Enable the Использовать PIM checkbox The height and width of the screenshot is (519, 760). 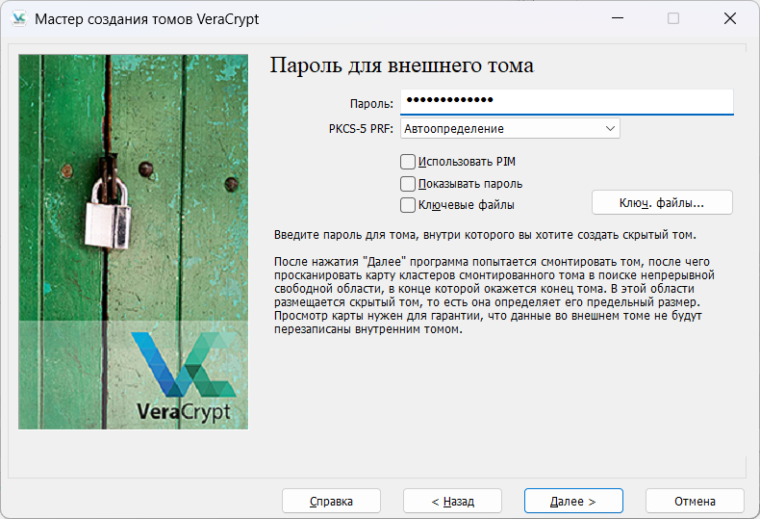(x=407, y=161)
